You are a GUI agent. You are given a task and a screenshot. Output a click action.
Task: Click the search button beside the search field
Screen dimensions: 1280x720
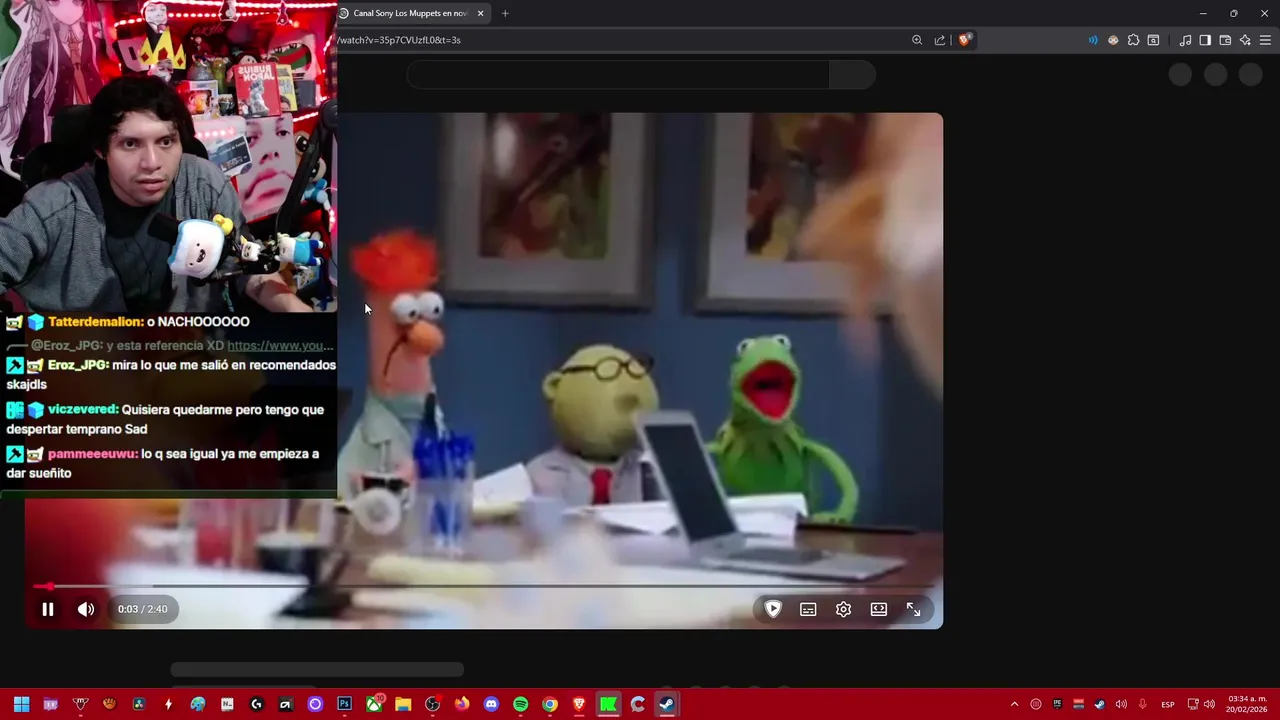pos(852,75)
